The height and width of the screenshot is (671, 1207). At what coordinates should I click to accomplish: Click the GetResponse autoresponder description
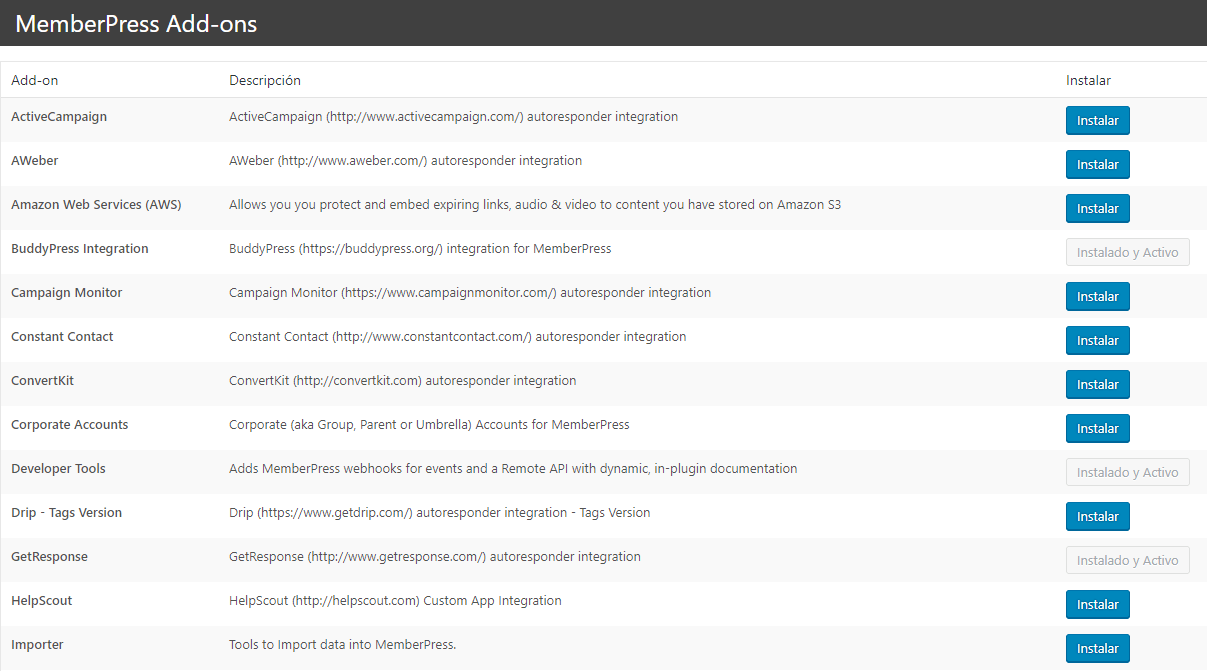coord(435,557)
